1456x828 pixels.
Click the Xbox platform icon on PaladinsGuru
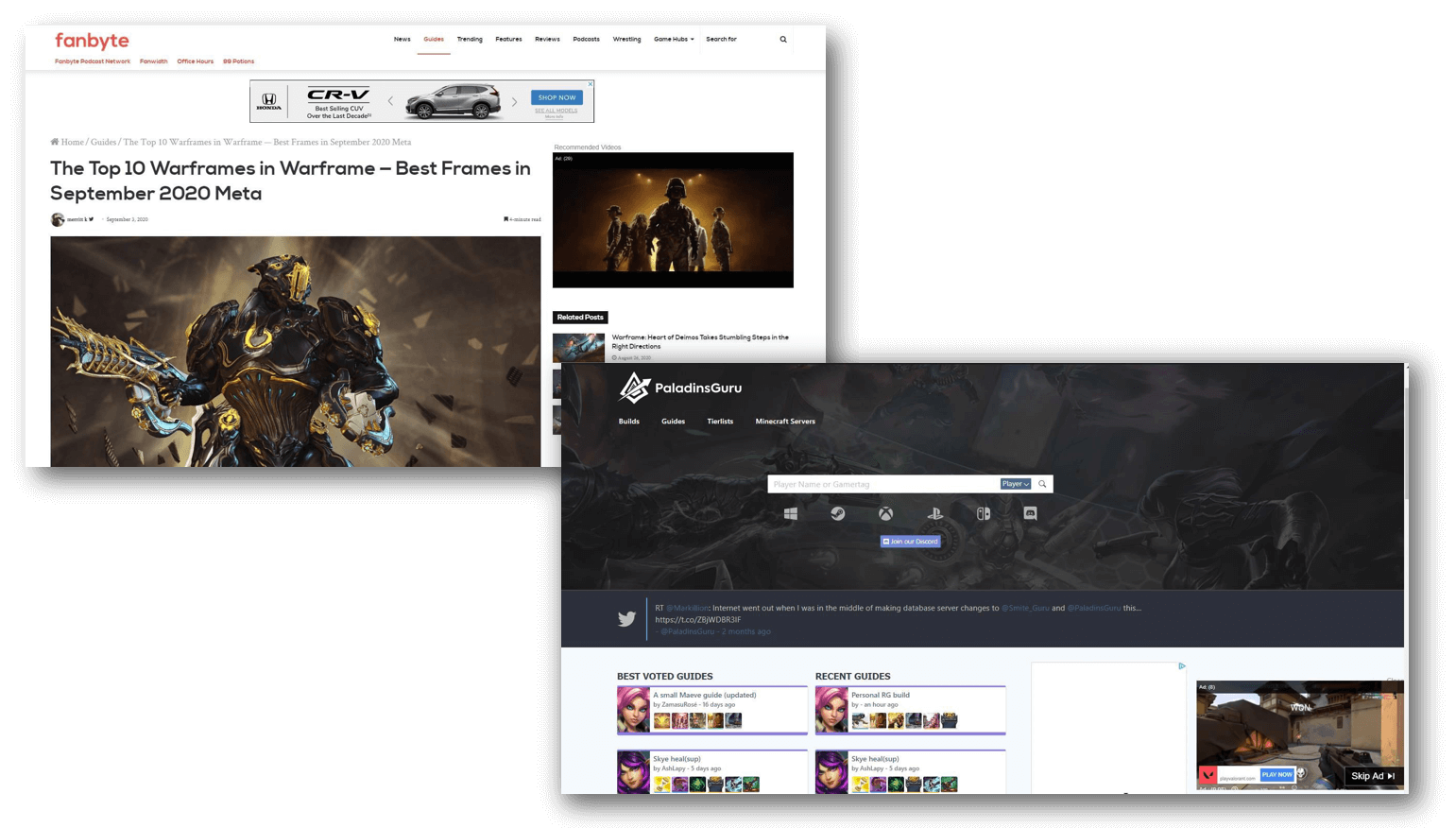click(x=886, y=514)
